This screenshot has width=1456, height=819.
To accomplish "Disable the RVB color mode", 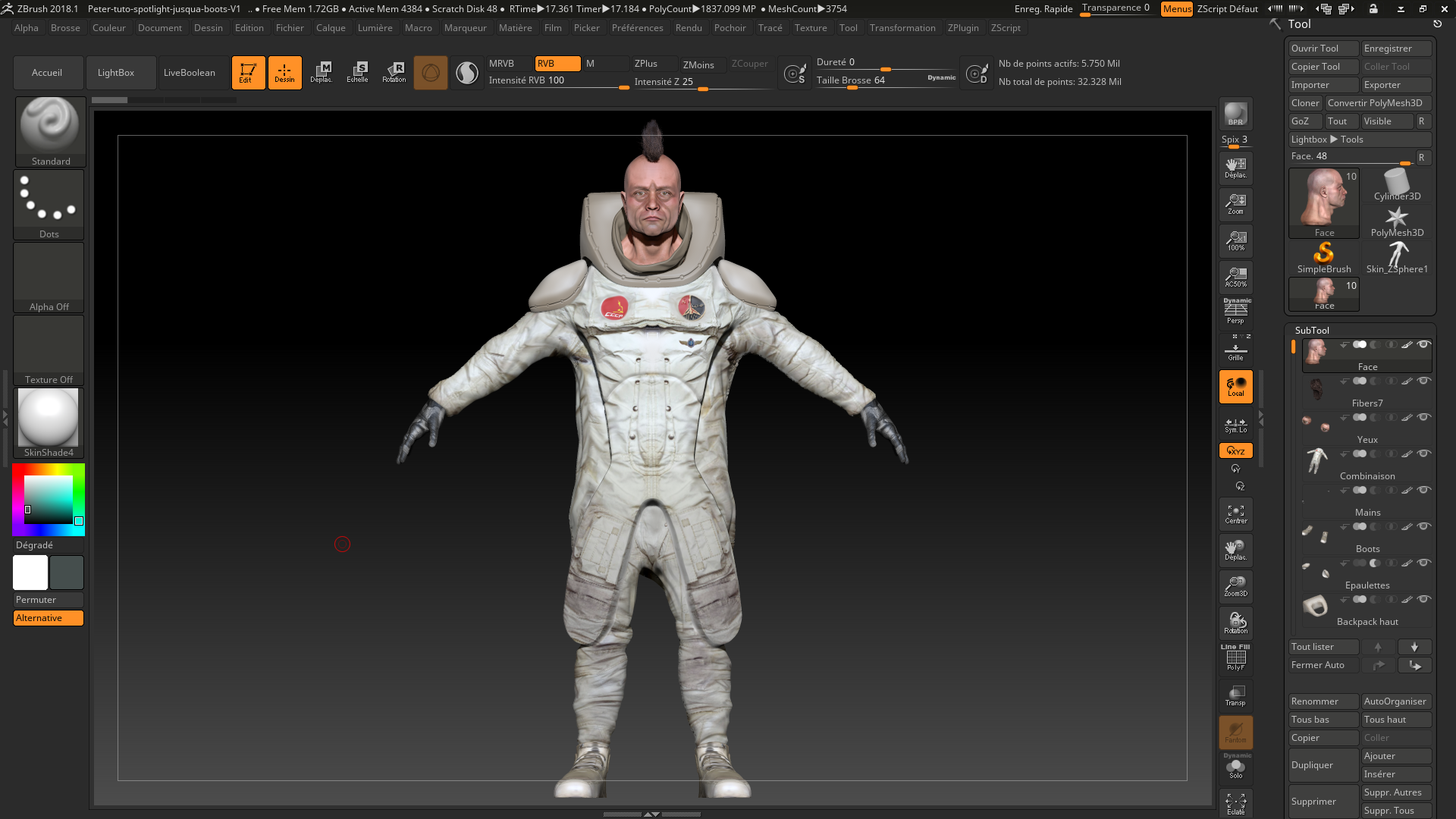I will point(557,64).
